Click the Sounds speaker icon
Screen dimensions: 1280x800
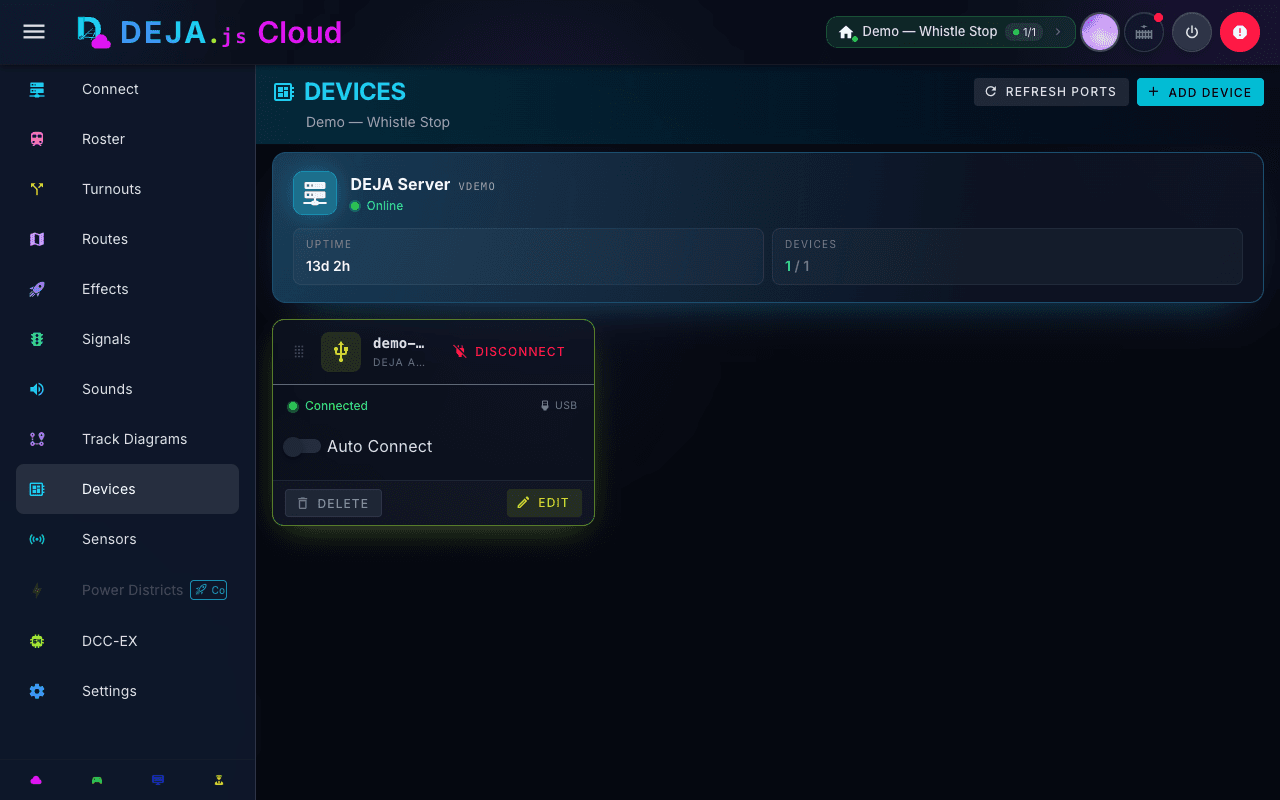pos(37,389)
